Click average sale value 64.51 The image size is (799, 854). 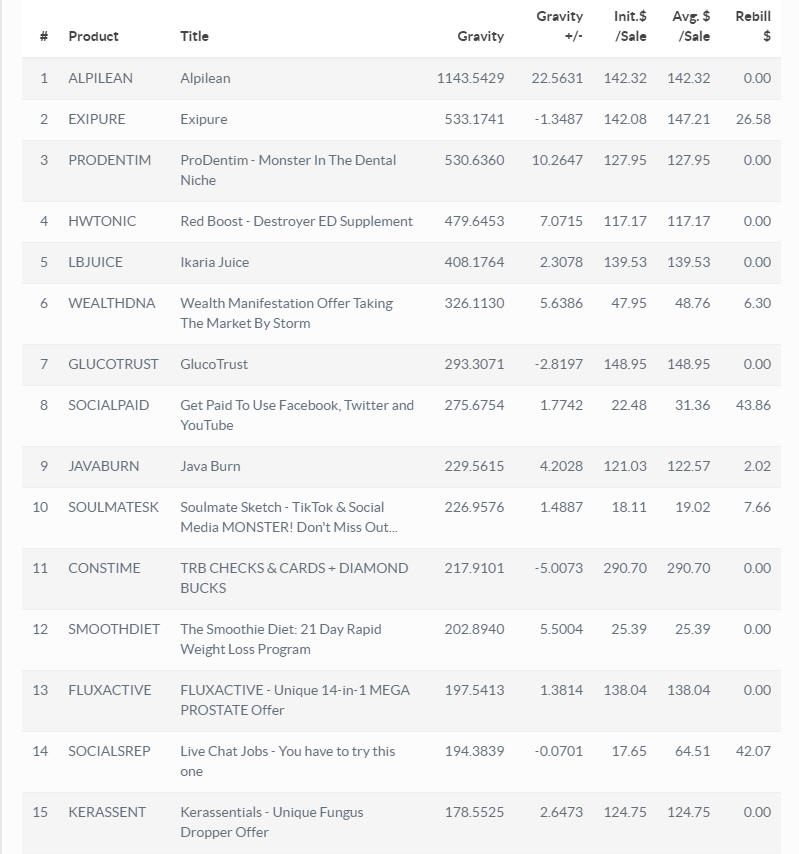693,751
